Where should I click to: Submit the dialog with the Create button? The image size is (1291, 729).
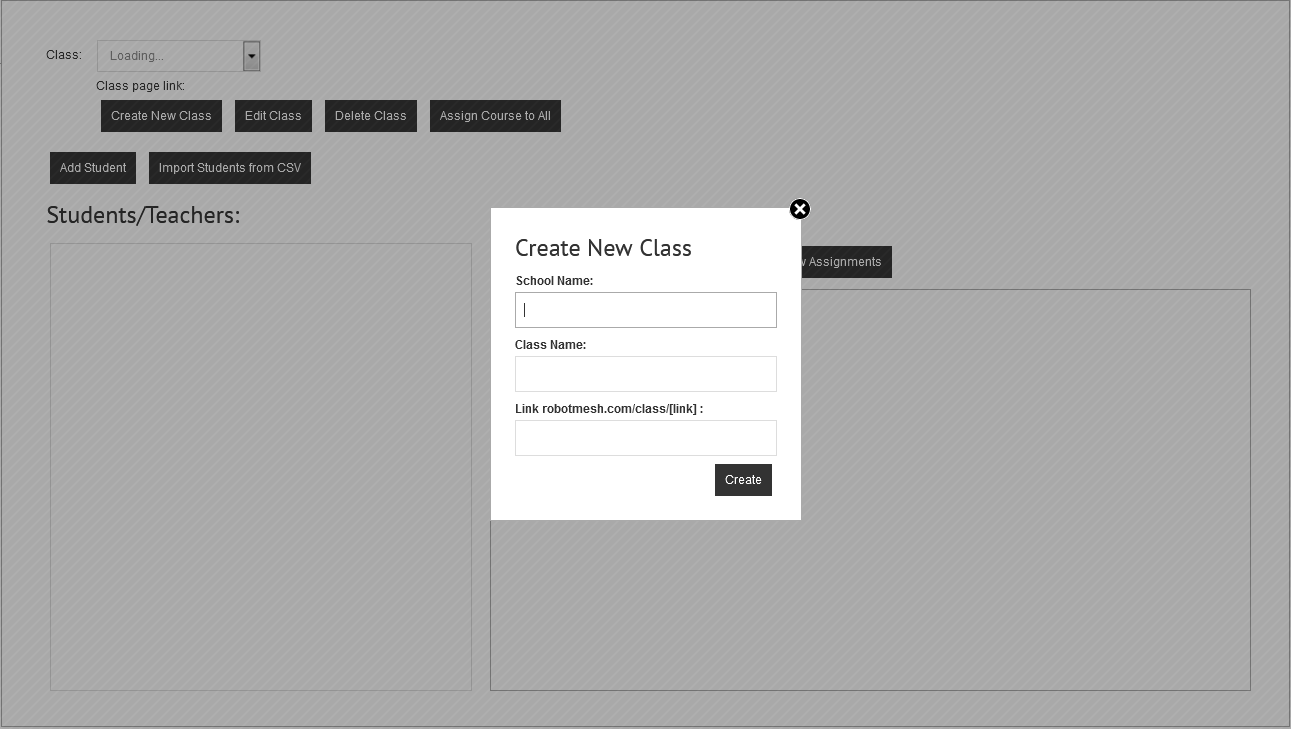click(743, 480)
